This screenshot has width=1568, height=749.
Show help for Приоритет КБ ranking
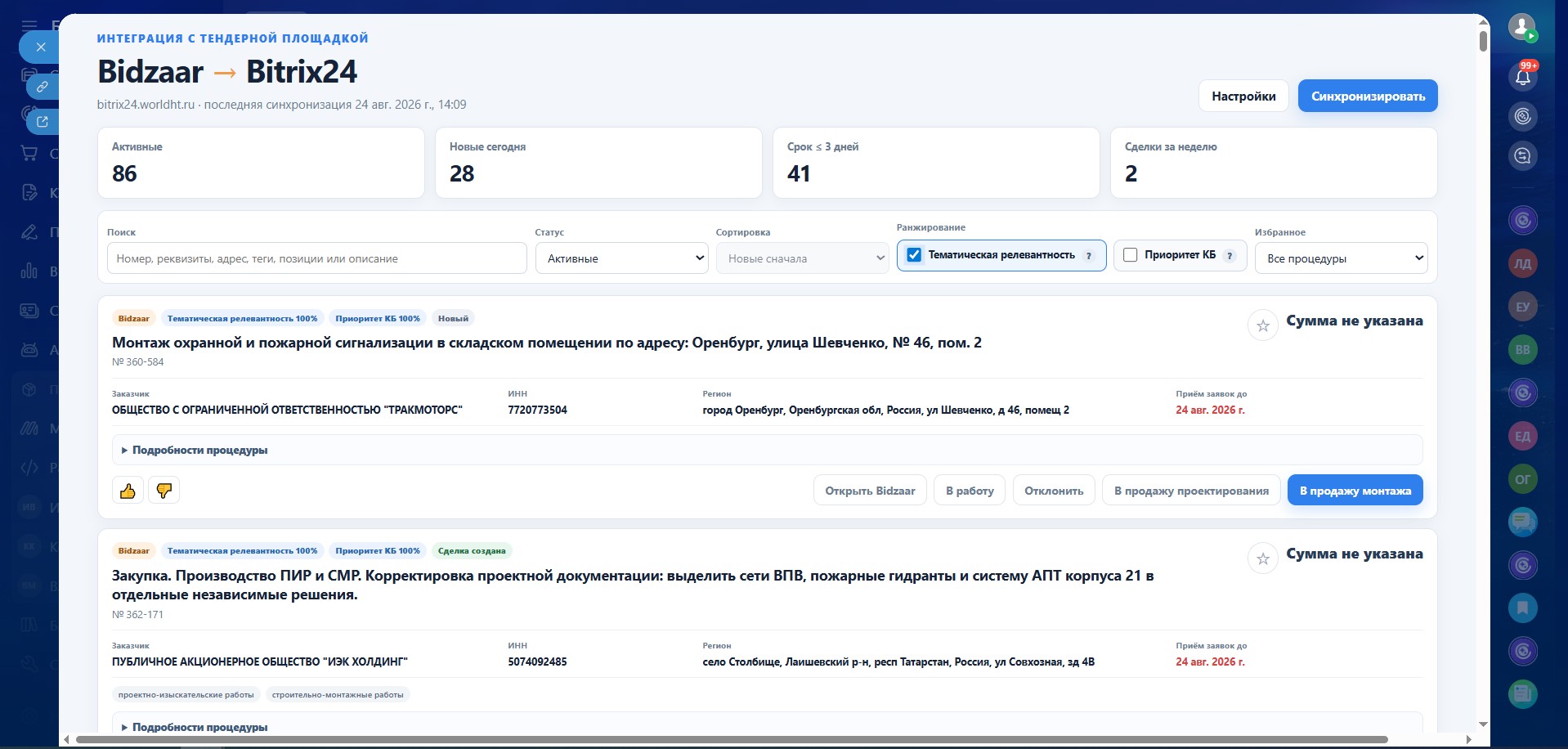(x=1229, y=256)
